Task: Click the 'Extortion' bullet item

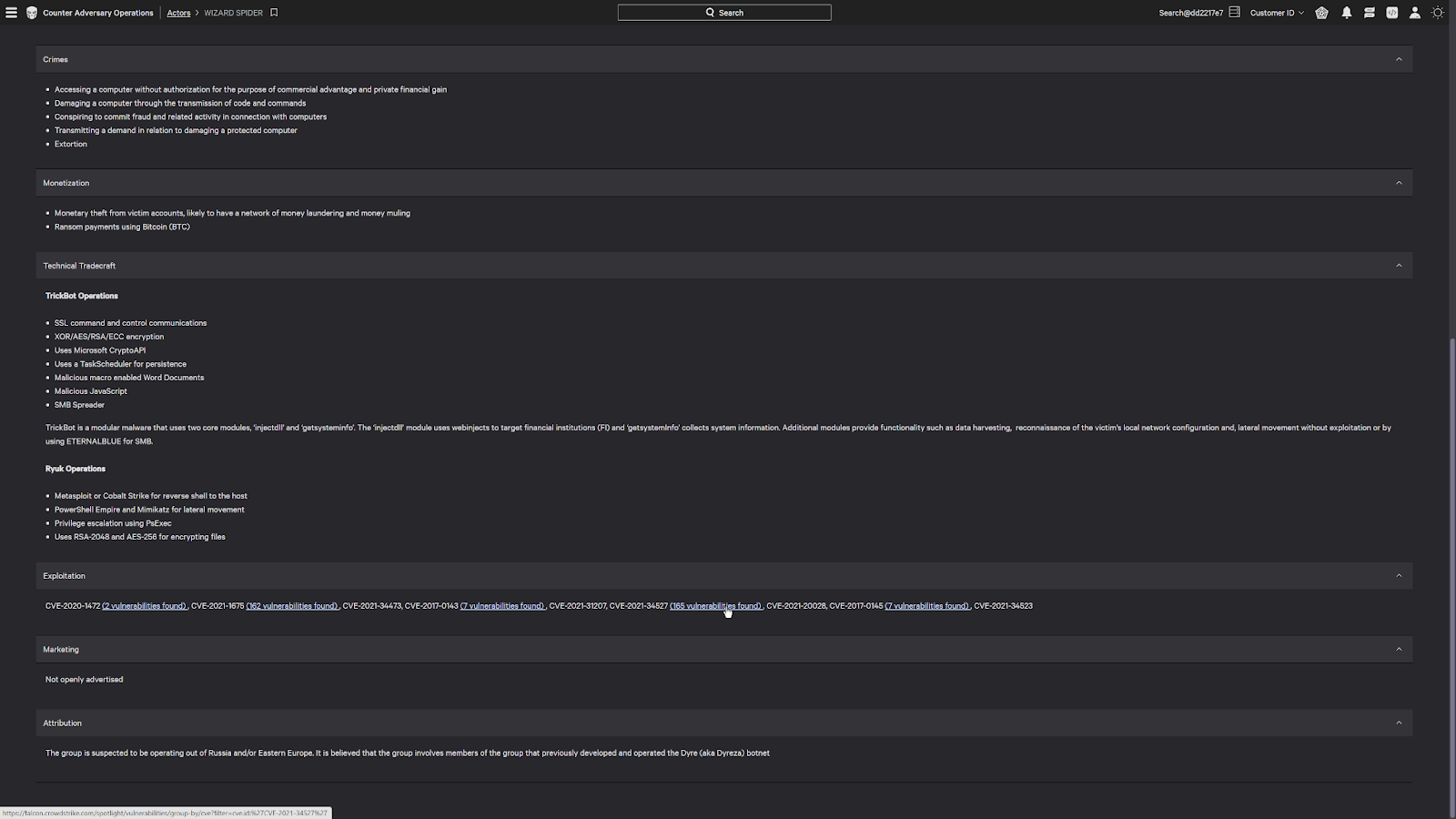Action: 71,144
